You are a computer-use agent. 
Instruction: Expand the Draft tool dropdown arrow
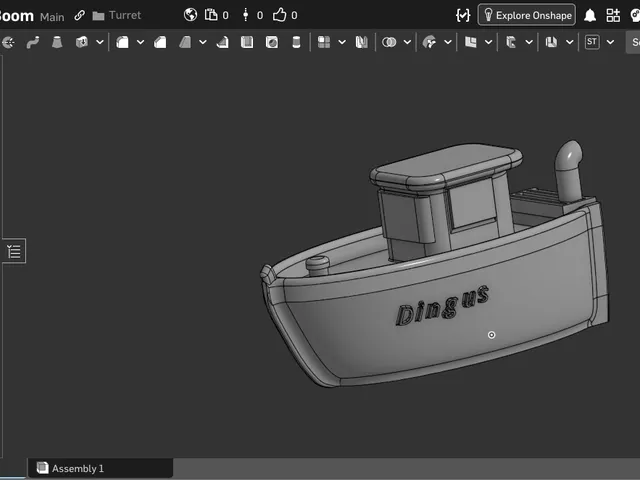[x=203, y=42]
